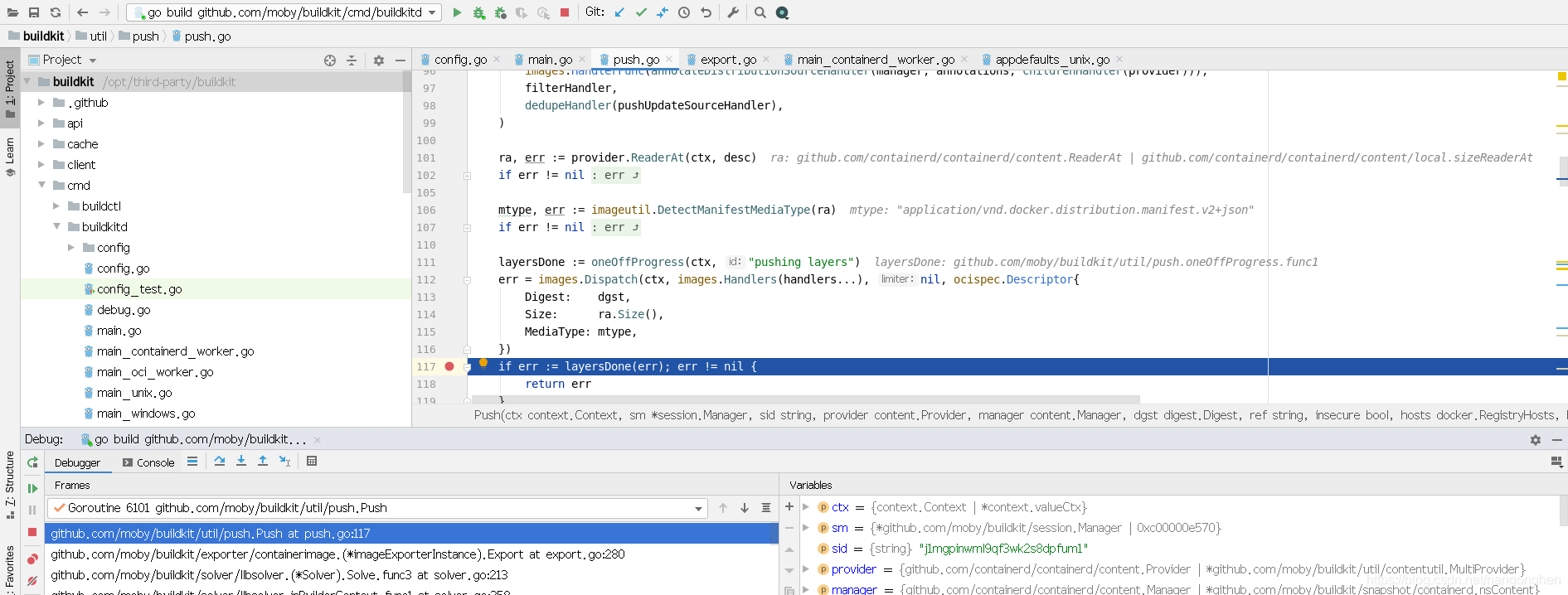This screenshot has height=595, width=1568.
Task: Click Step Out debugger icon
Action: tap(263, 462)
